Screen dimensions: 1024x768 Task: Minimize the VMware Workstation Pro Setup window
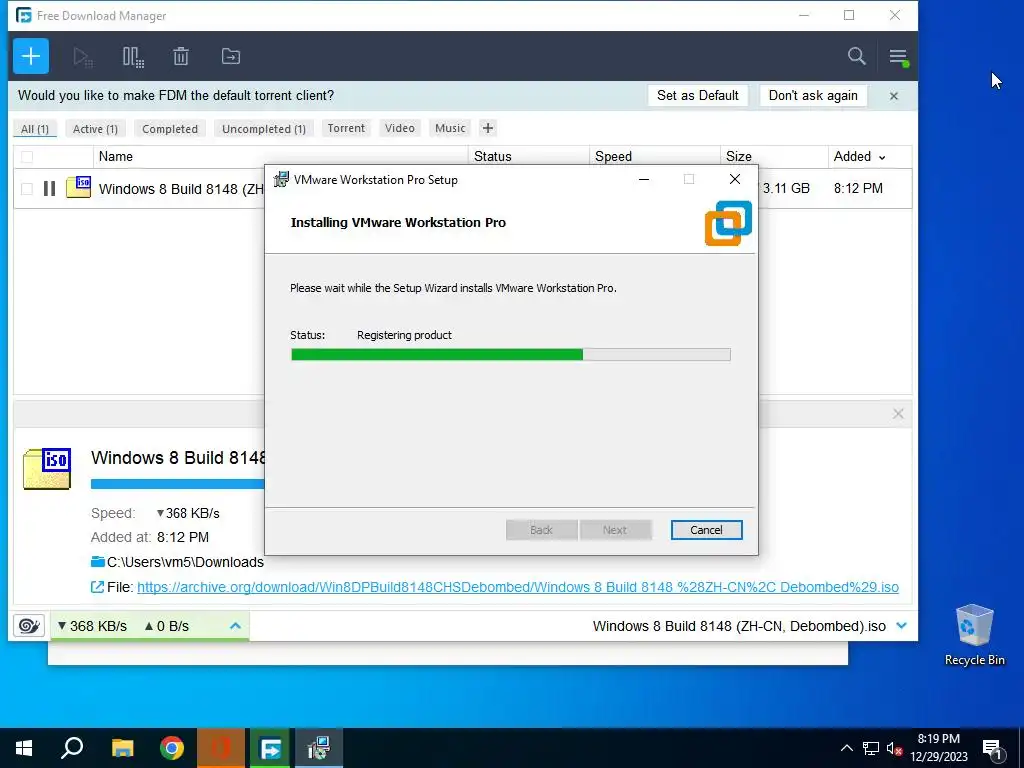pos(644,179)
